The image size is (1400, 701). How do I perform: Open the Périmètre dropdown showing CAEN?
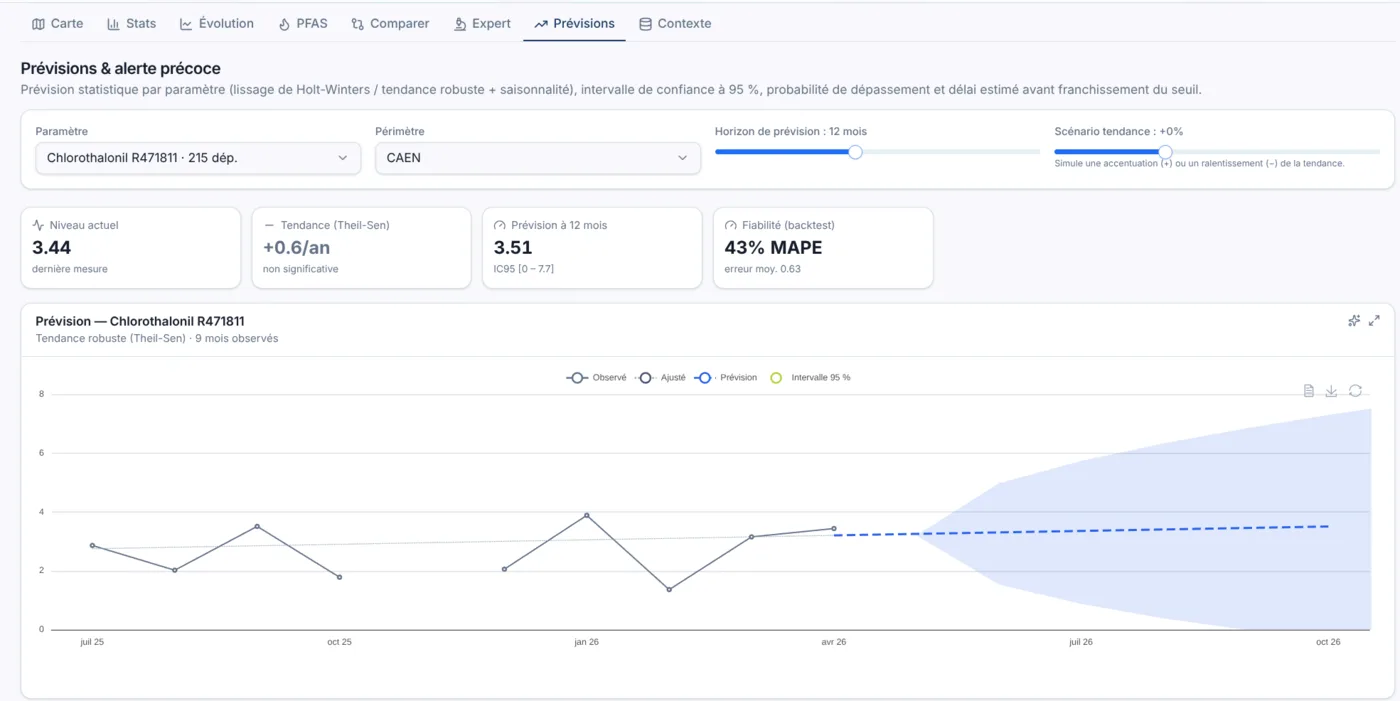(x=538, y=158)
